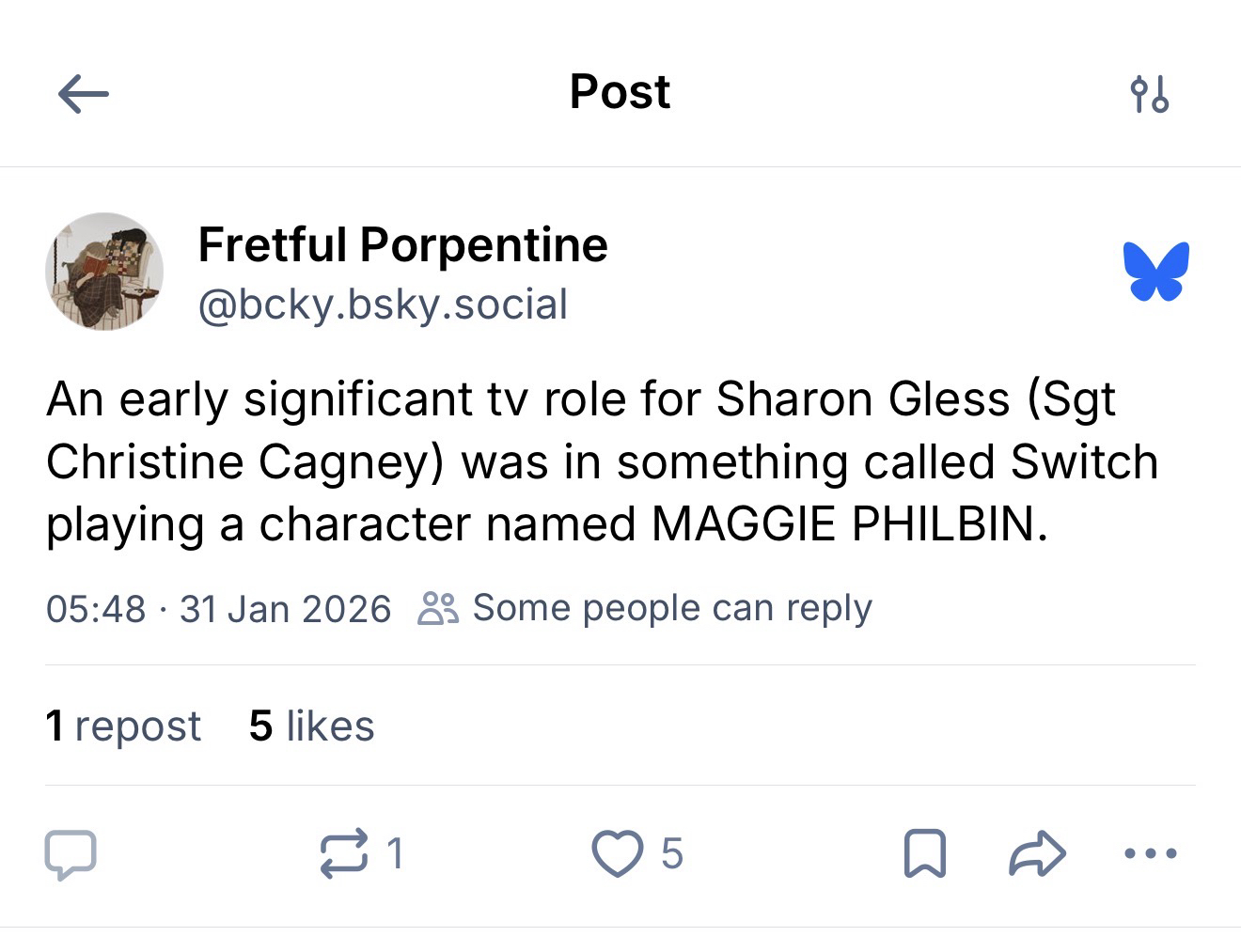This screenshot has height=952, width=1241.
Task: Reply with the speech bubble icon
Action: click(71, 853)
